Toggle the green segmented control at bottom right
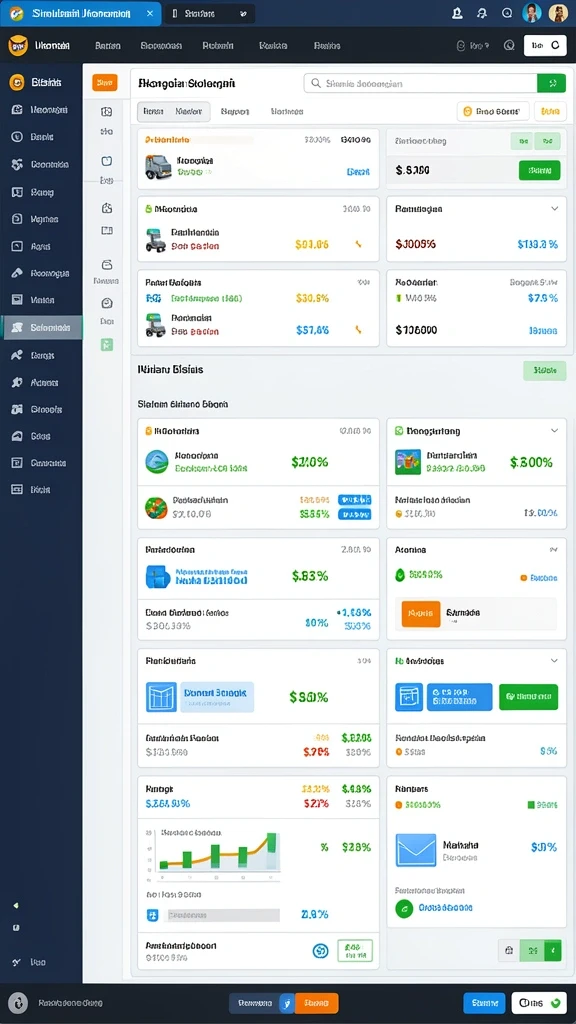Image resolution: width=576 pixels, height=1024 pixels. point(530,950)
